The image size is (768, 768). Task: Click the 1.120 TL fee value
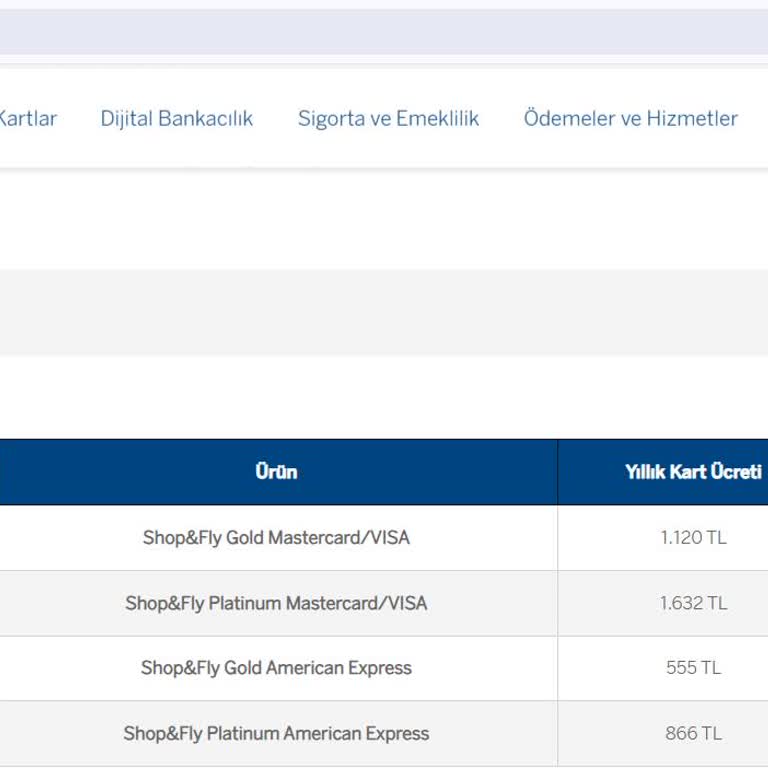(x=694, y=538)
